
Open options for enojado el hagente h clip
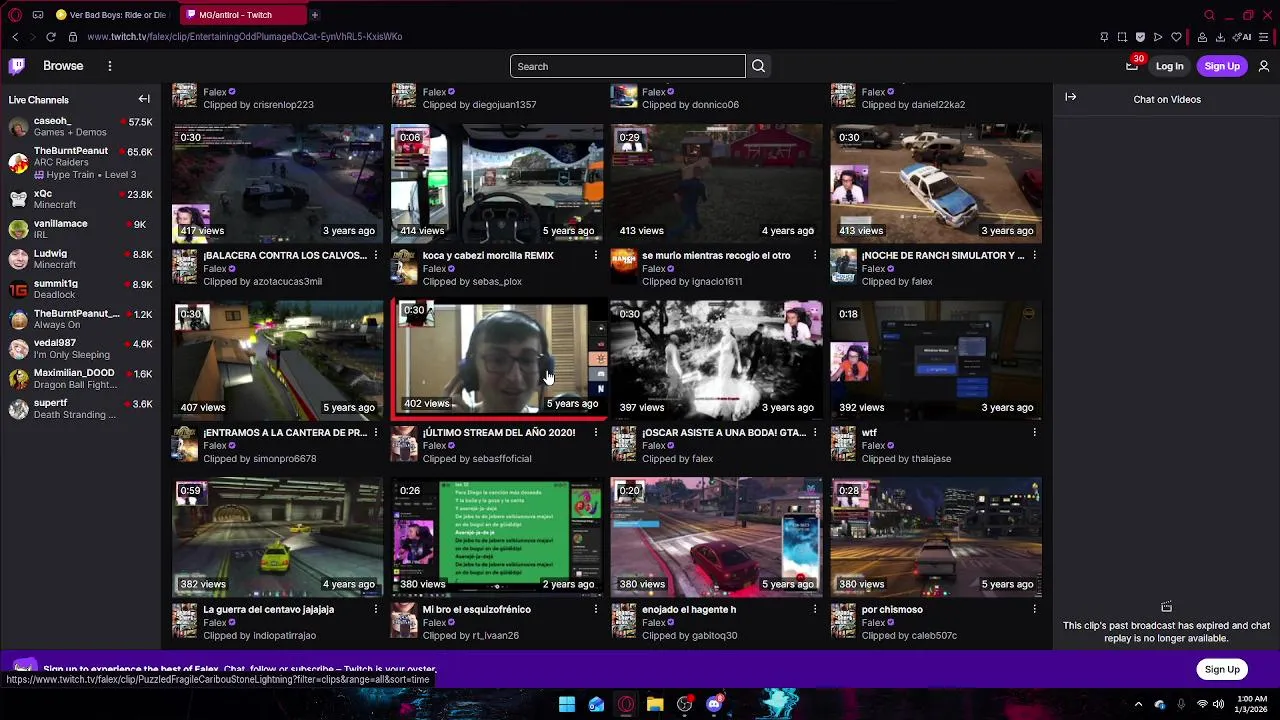pos(814,609)
